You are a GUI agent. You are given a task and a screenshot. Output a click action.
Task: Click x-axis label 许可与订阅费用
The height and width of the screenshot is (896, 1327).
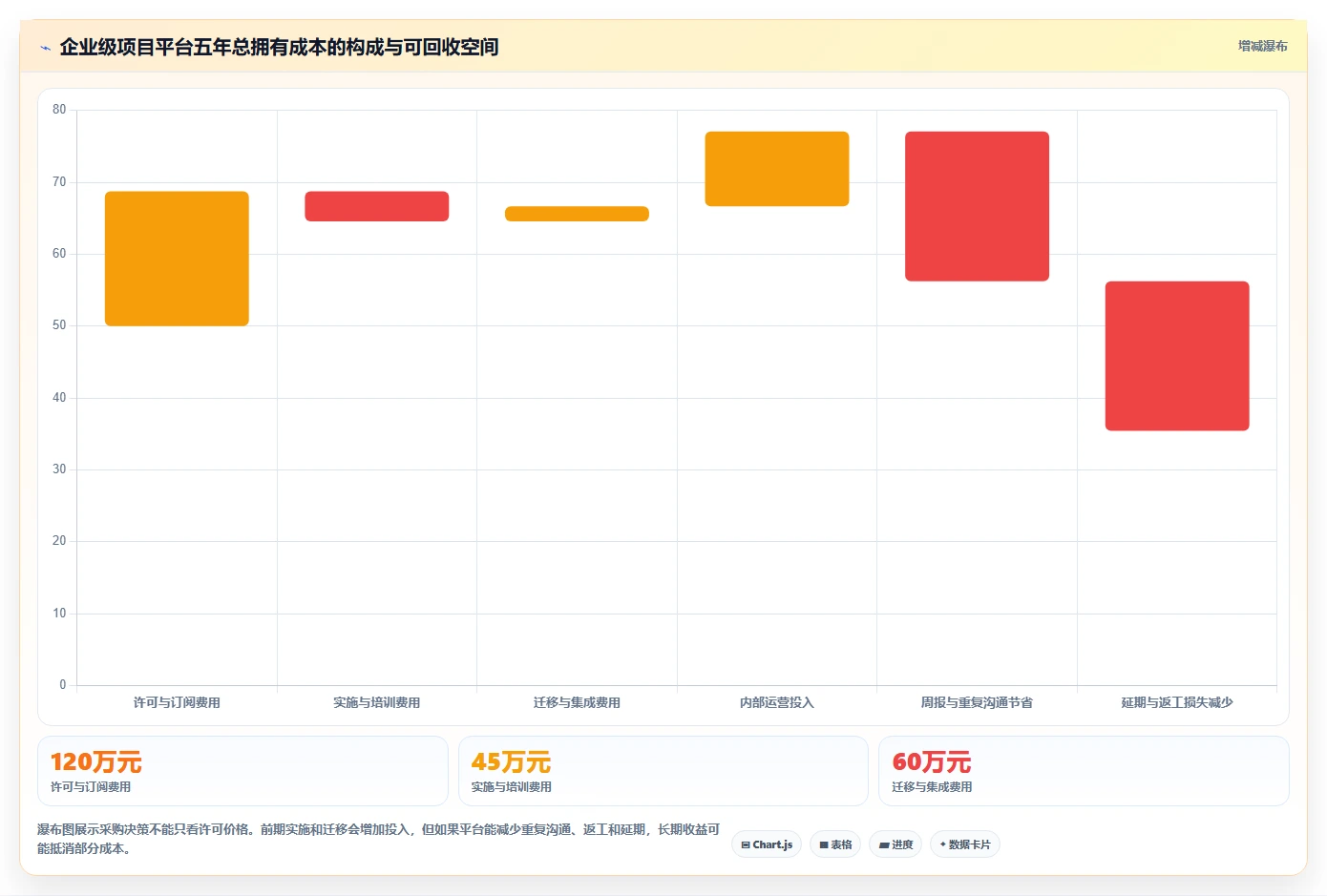pos(177,702)
